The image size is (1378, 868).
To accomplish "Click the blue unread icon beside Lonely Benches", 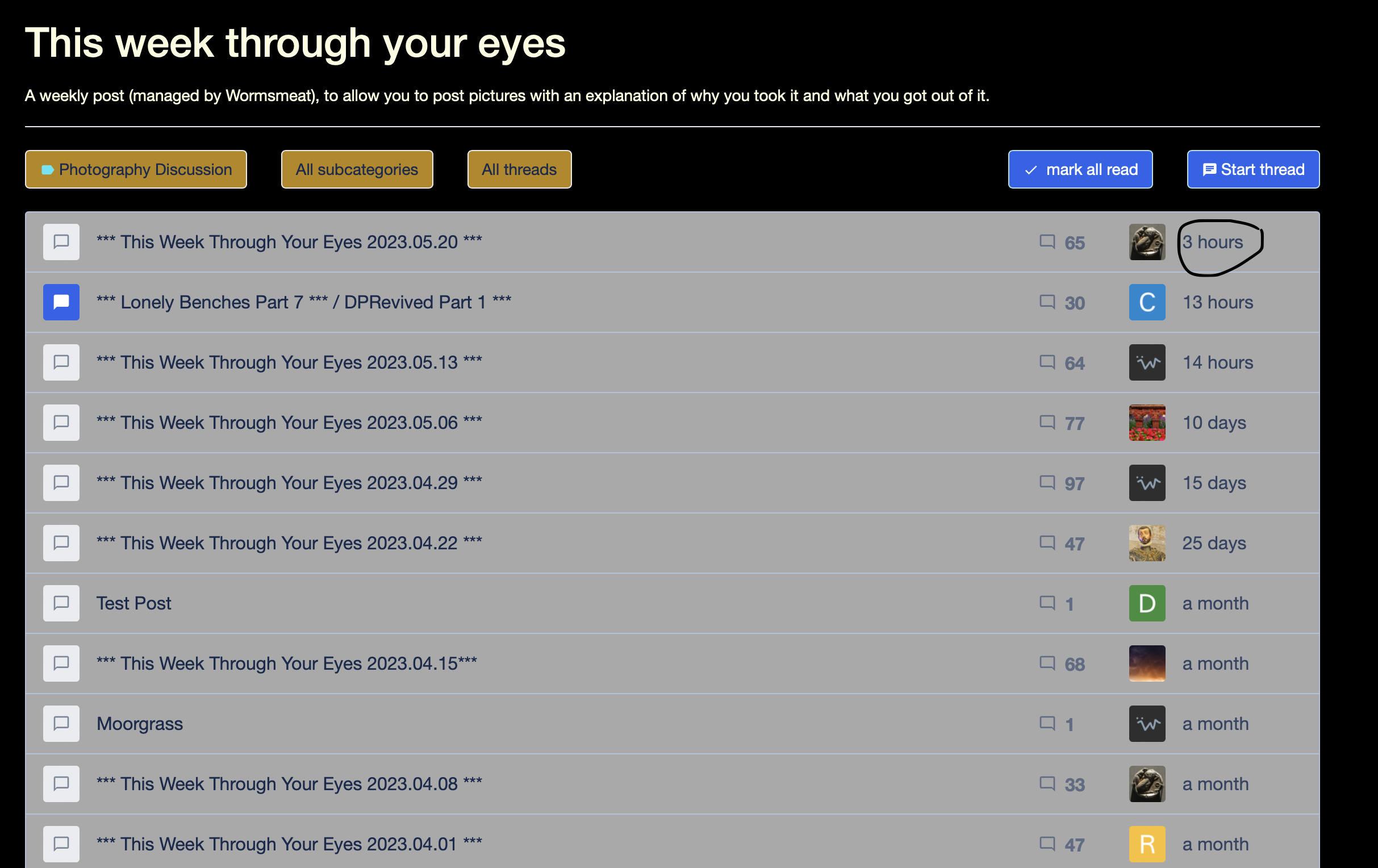I will pos(61,302).
